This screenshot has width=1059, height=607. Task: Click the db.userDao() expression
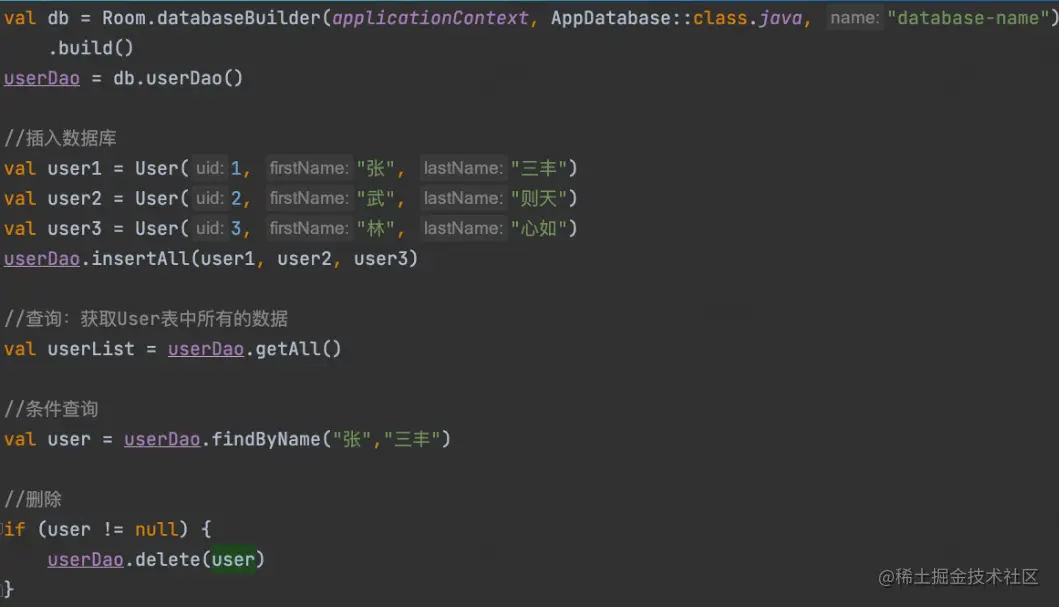(x=178, y=78)
